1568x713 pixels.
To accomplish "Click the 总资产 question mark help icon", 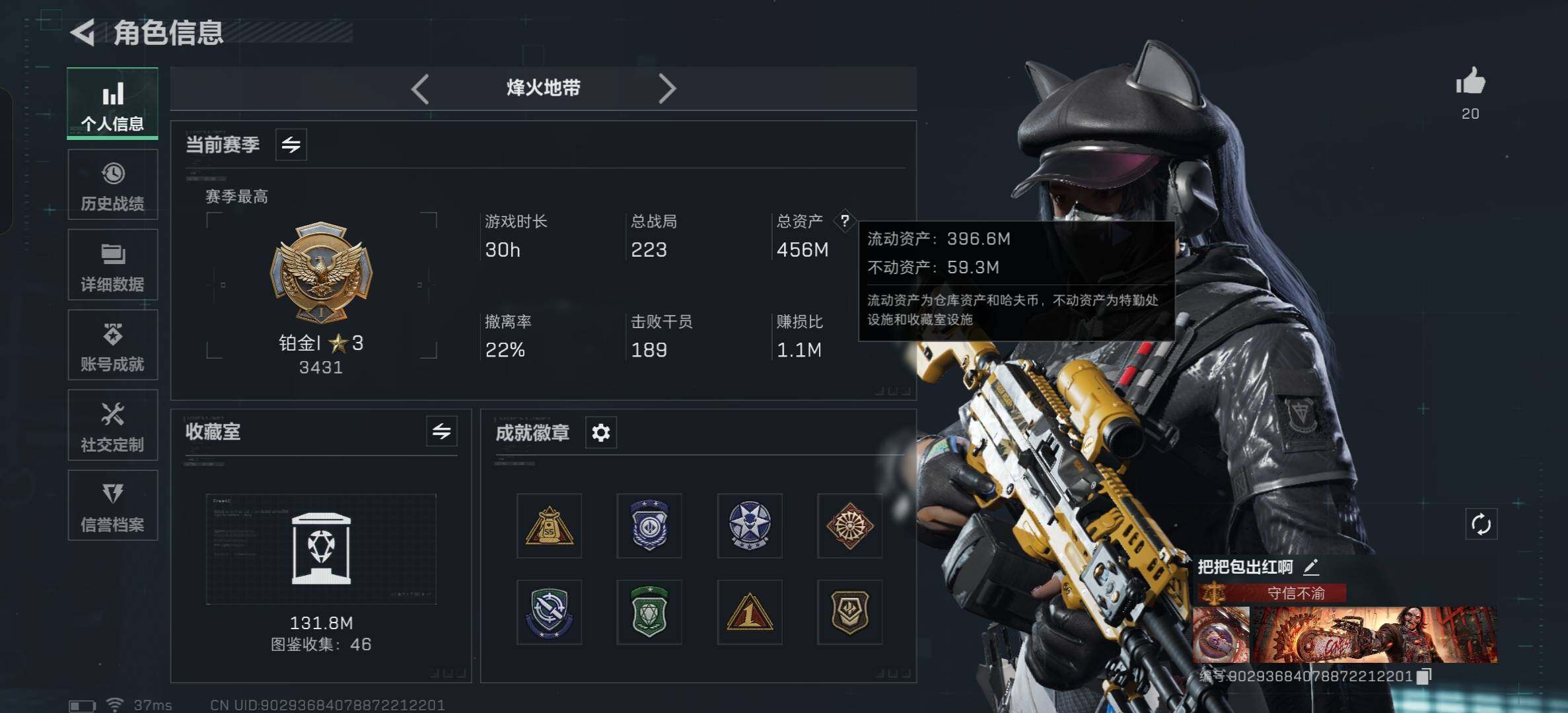I will pyautogui.click(x=845, y=221).
